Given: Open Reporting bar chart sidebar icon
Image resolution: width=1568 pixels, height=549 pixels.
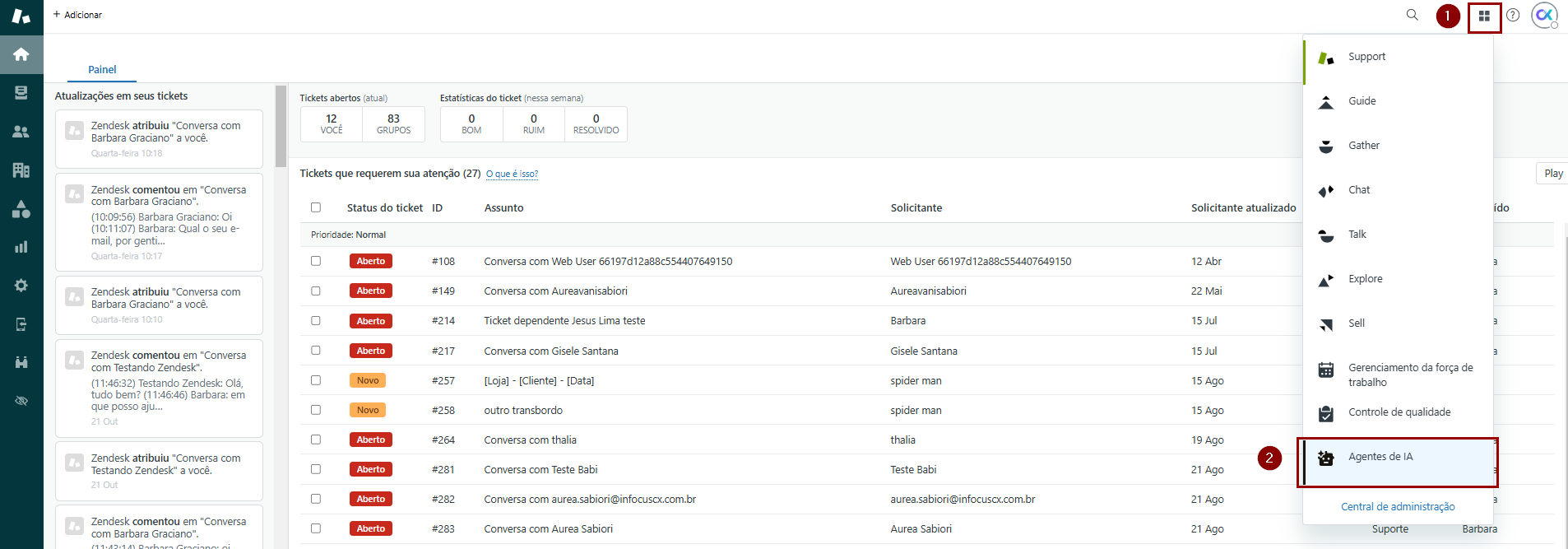Looking at the screenshot, I should (21, 247).
